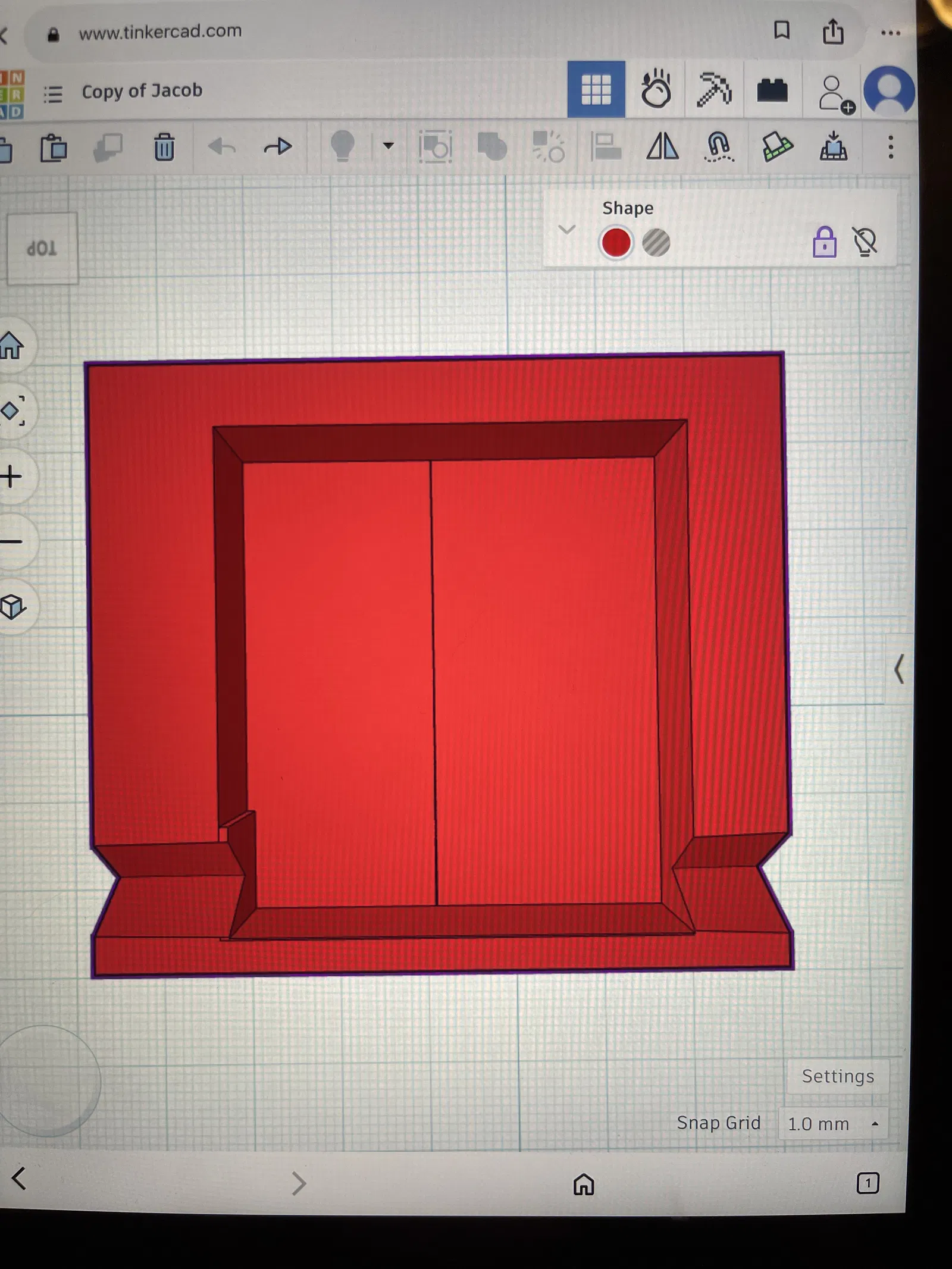This screenshot has width=952, height=1269.
Task: Open the Snap Grid 1.0 mm dropdown
Action: click(832, 1124)
